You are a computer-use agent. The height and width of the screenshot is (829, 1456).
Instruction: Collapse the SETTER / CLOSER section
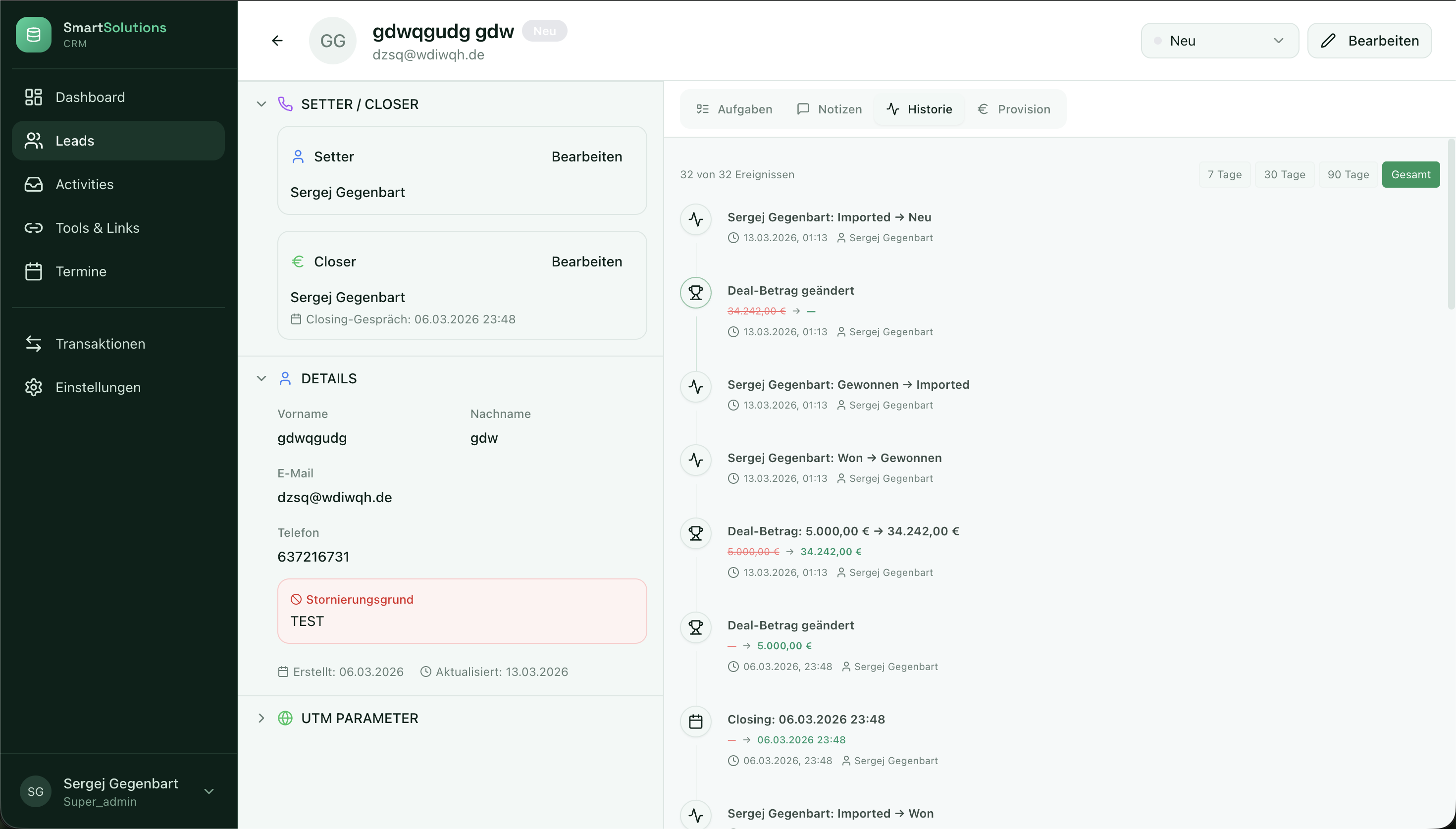pos(261,104)
